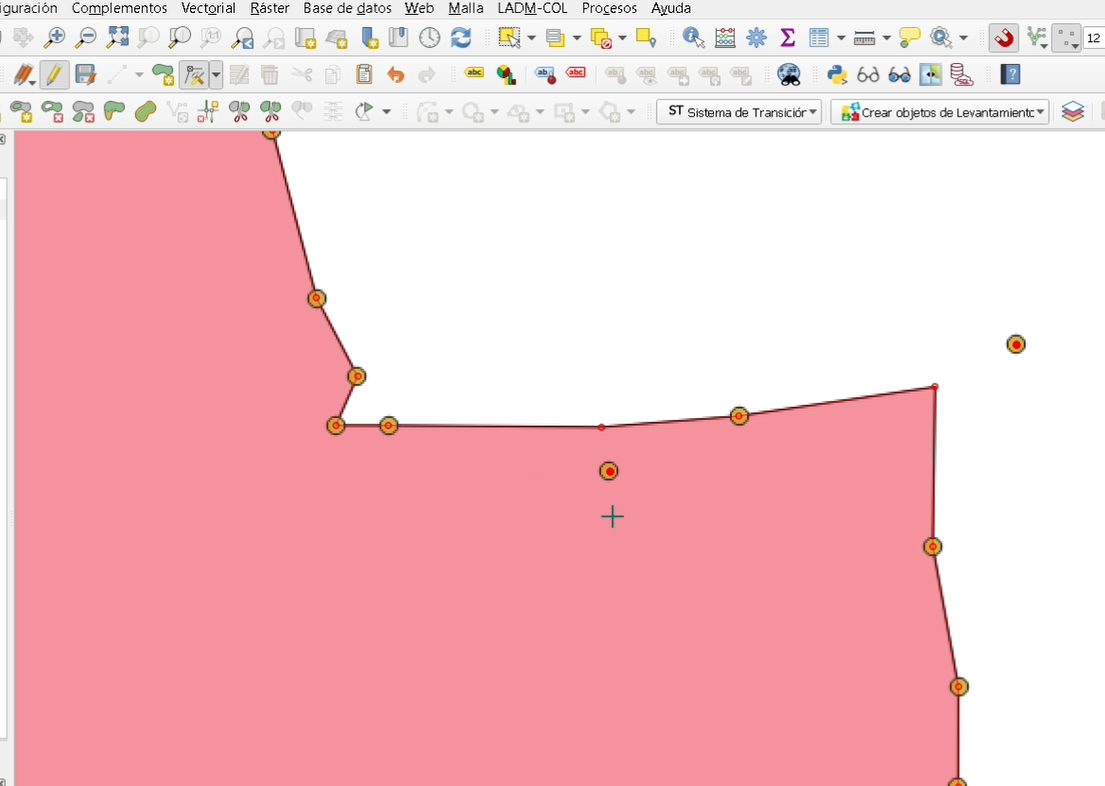Open the Procesos menu
The width and height of the screenshot is (1105, 786).
[x=609, y=8]
